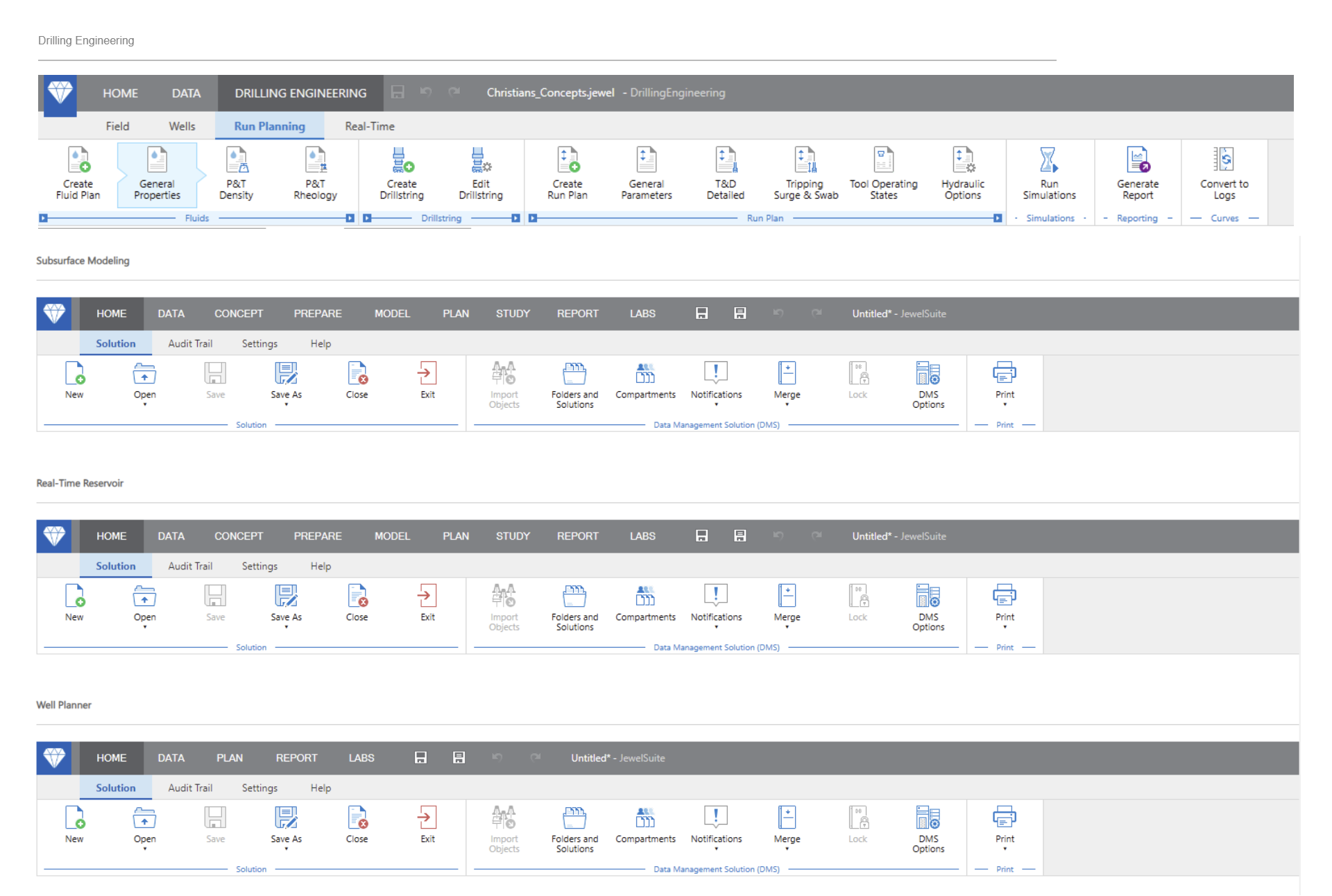Open STUDY tab in Real-Time Reservoir bar
Image resolution: width=1332 pixels, height=896 pixels.
[513, 536]
